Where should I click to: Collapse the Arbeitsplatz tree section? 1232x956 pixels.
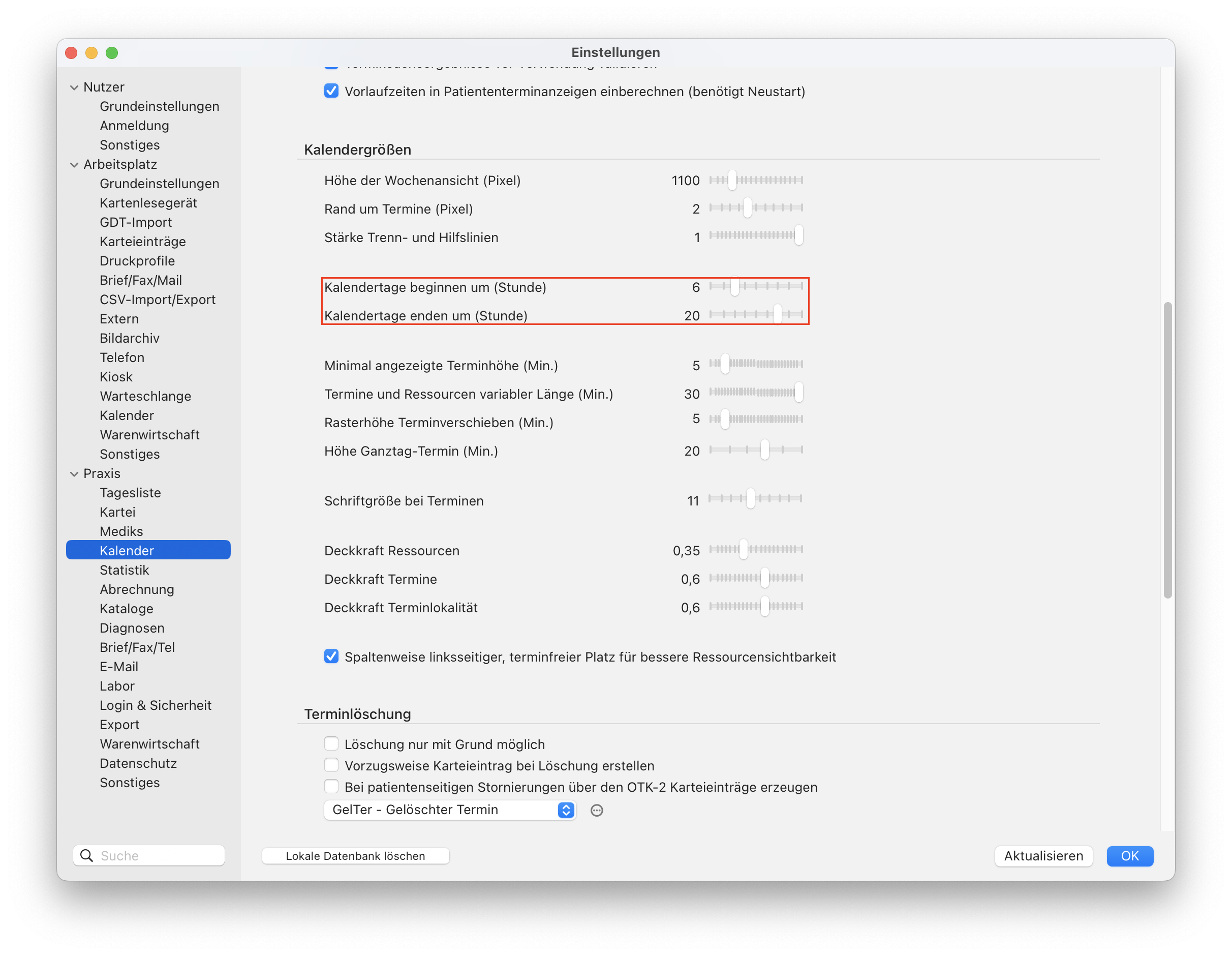tap(74, 165)
